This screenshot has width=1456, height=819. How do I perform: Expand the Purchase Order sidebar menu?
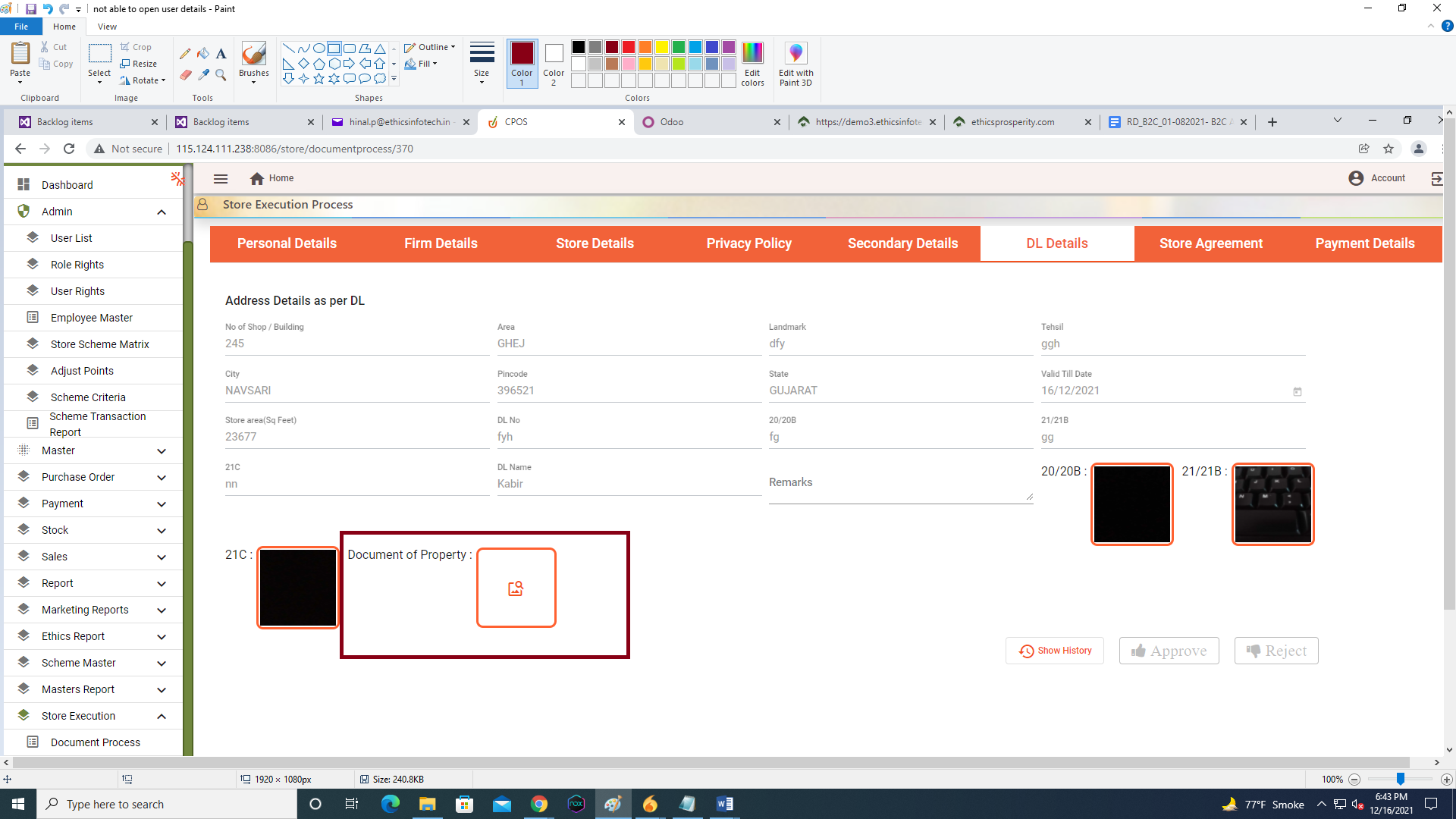[x=162, y=478]
